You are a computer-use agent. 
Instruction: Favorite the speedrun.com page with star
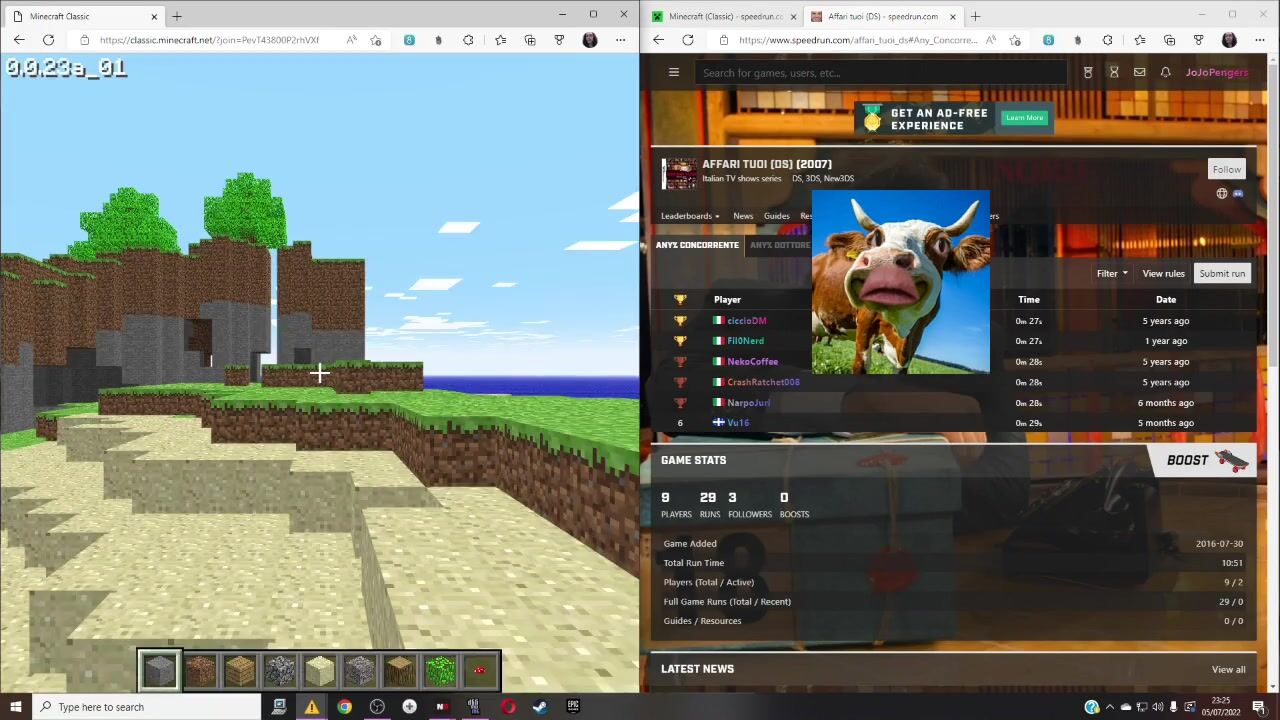(1015, 40)
